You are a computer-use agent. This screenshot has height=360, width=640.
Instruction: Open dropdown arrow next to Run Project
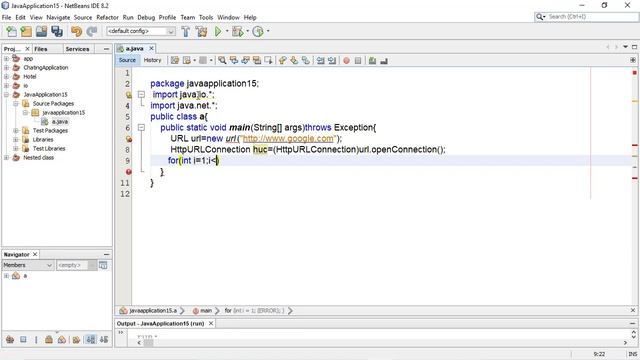227,31
